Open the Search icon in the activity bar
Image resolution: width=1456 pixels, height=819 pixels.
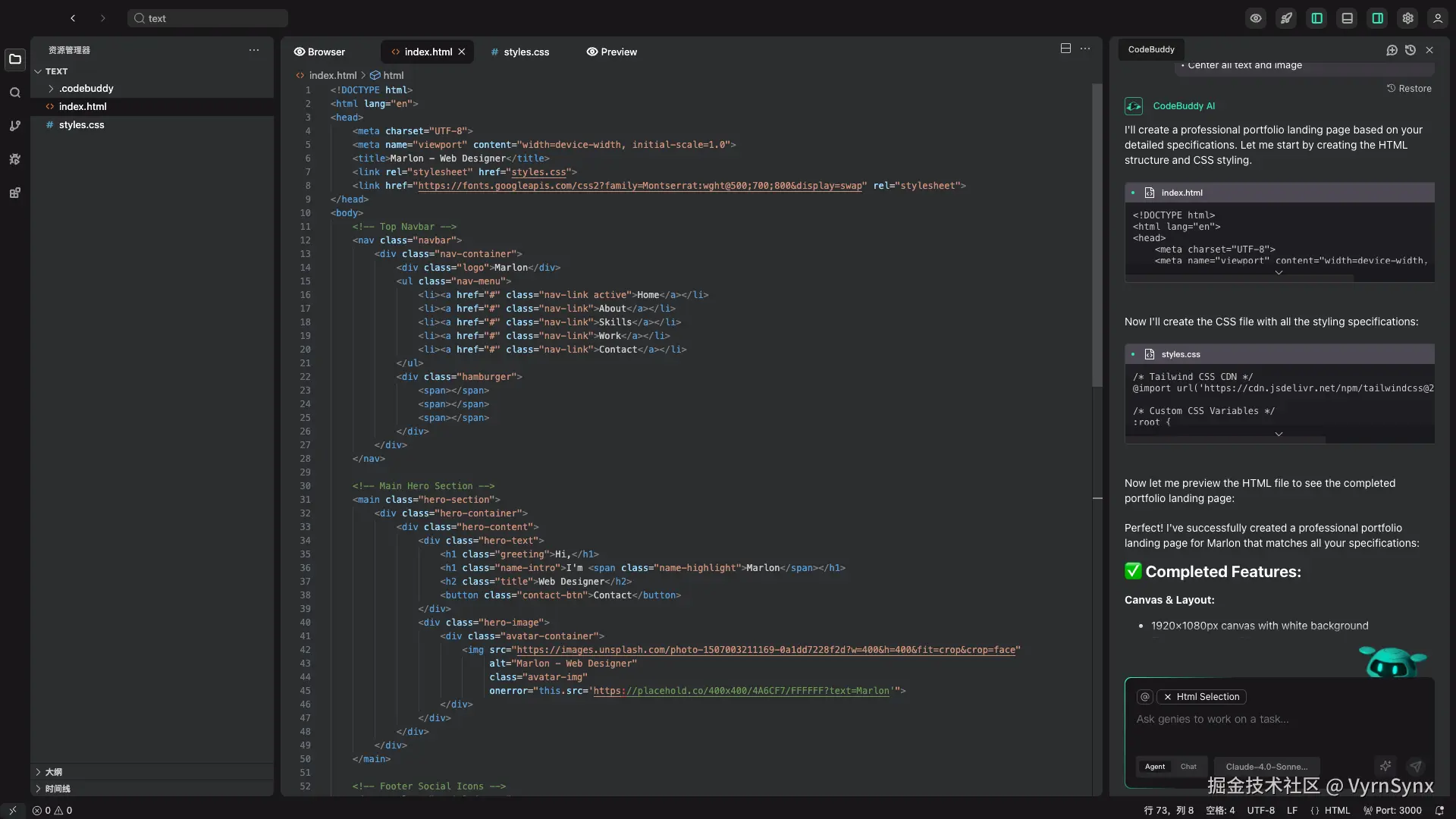(x=15, y=93)
